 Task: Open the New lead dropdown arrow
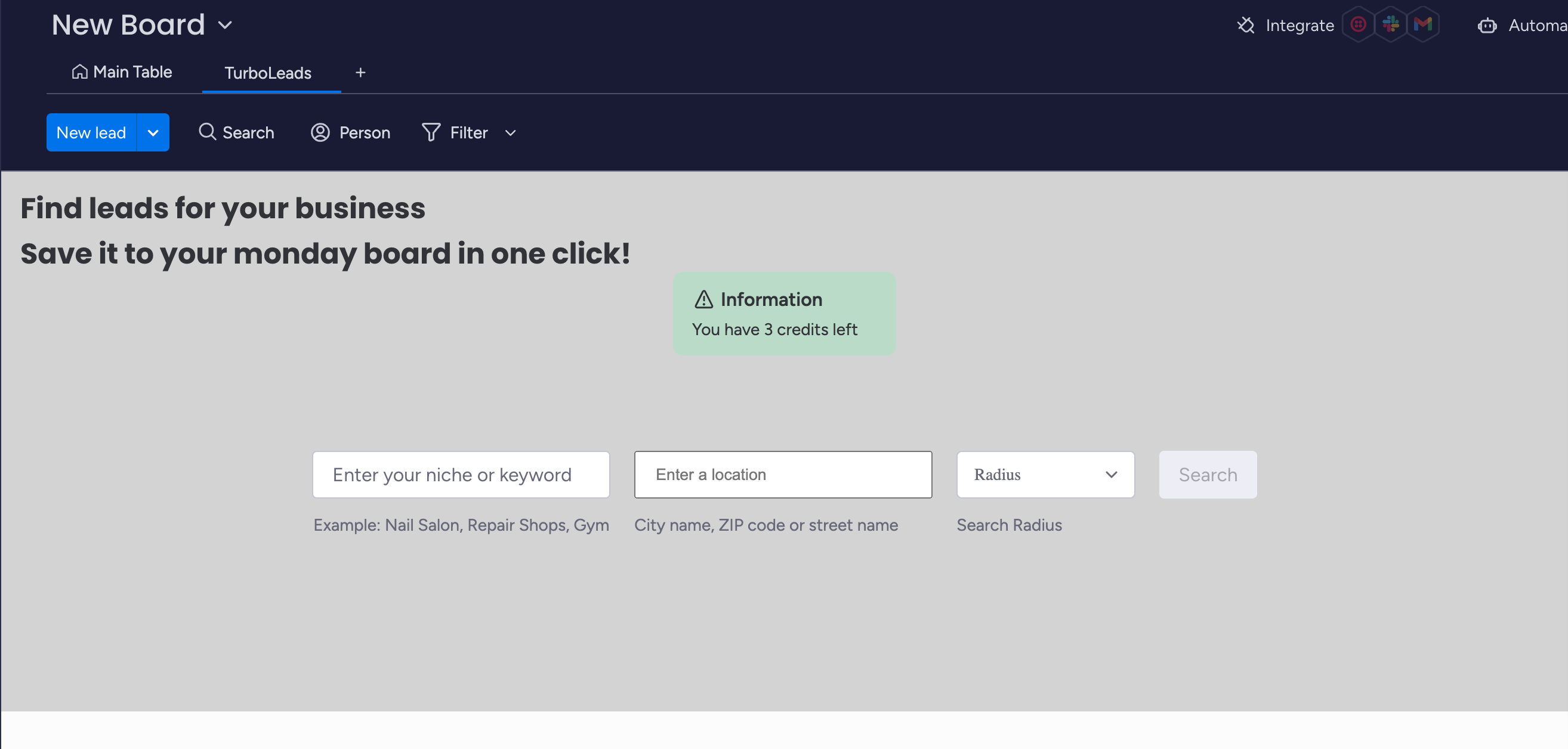[153, 132]
